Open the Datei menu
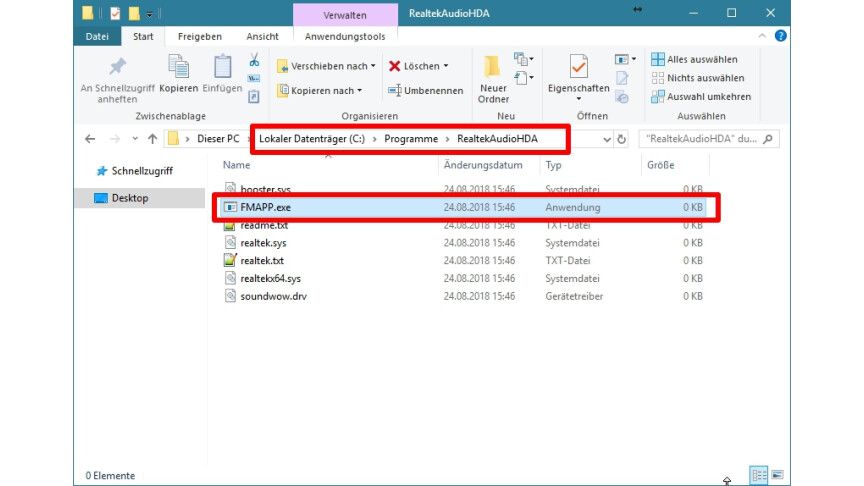This screenshot has height=486, width=864. coord(97,36)
